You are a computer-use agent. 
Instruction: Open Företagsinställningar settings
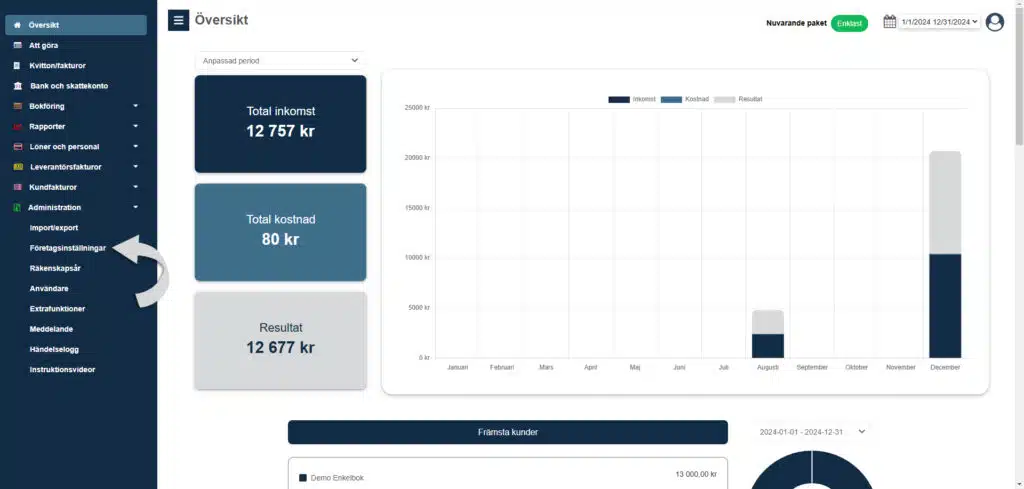[x=68, y=248]
